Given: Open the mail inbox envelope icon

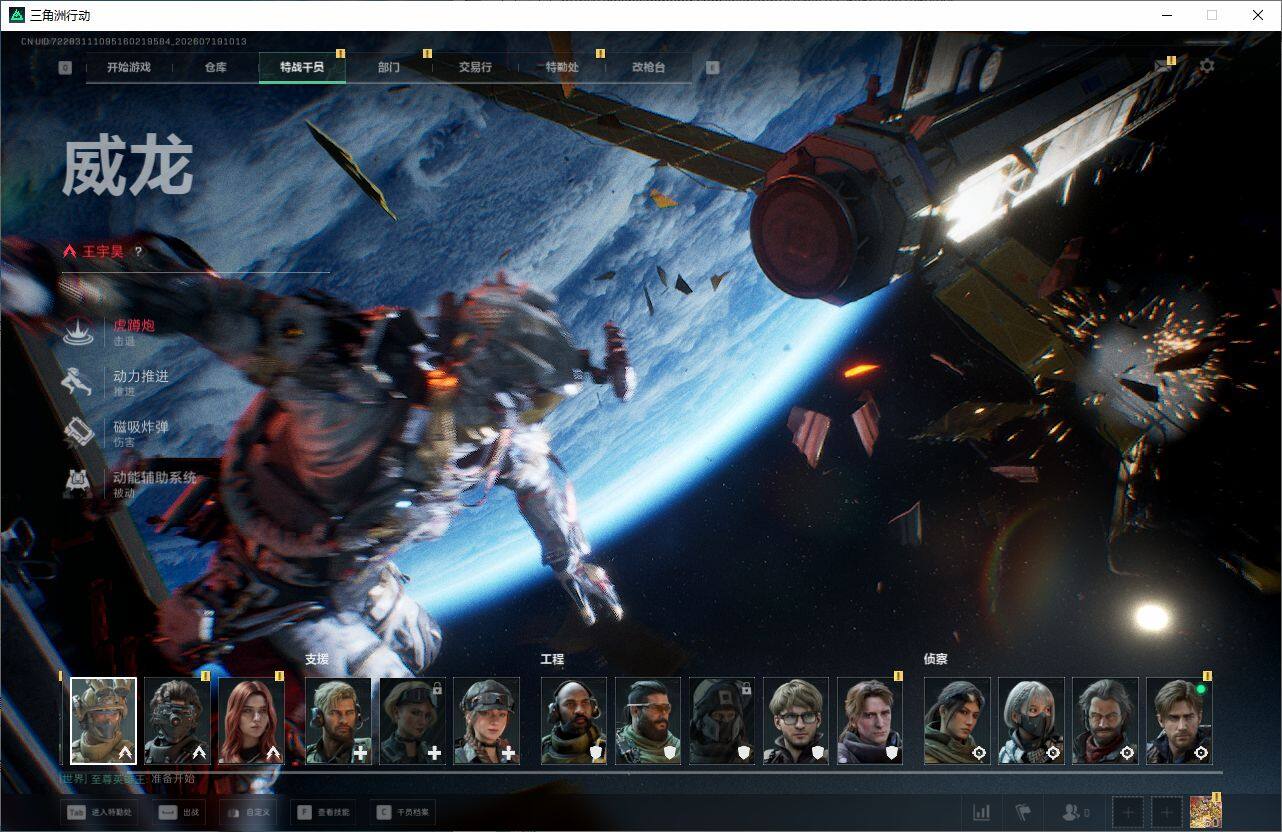Looking at the screenshot, I should [x=1162, y=66].
